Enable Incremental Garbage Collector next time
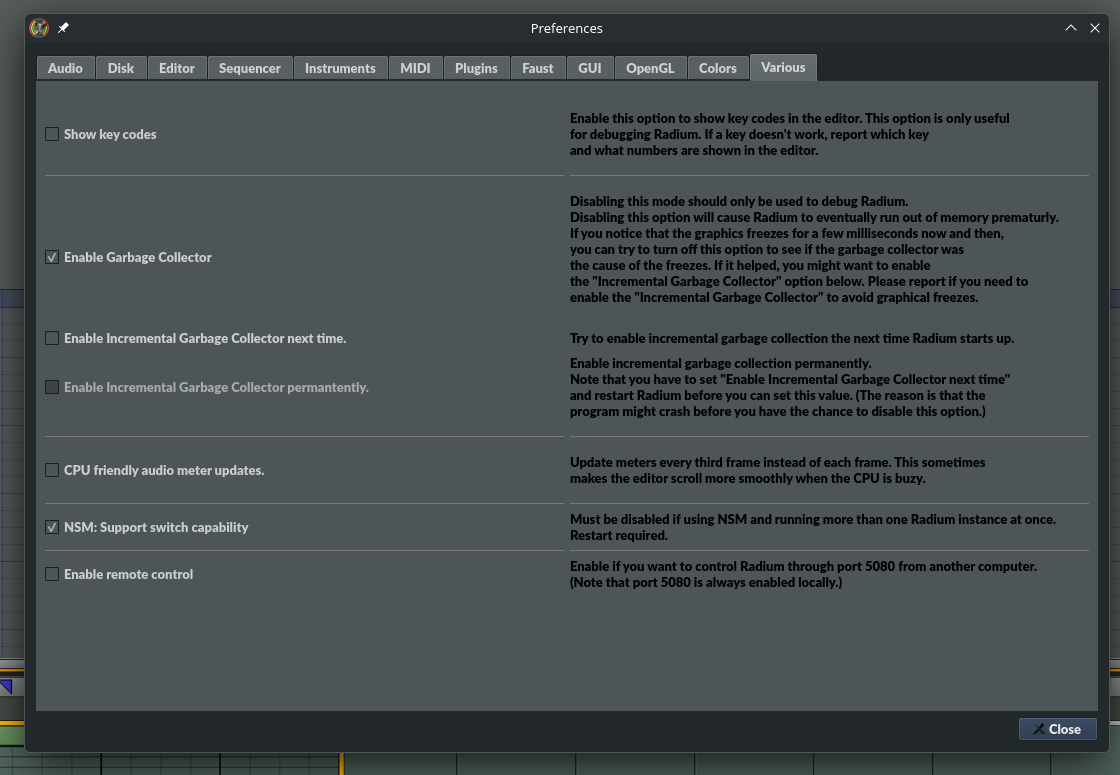Screen dimensions: 1120x775 (x=52, y=338)
